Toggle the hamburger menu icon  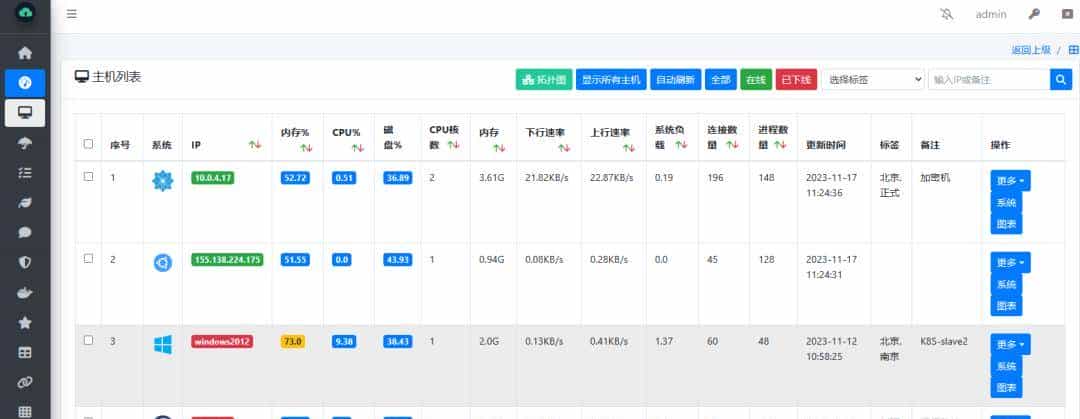tap(72, 14)
